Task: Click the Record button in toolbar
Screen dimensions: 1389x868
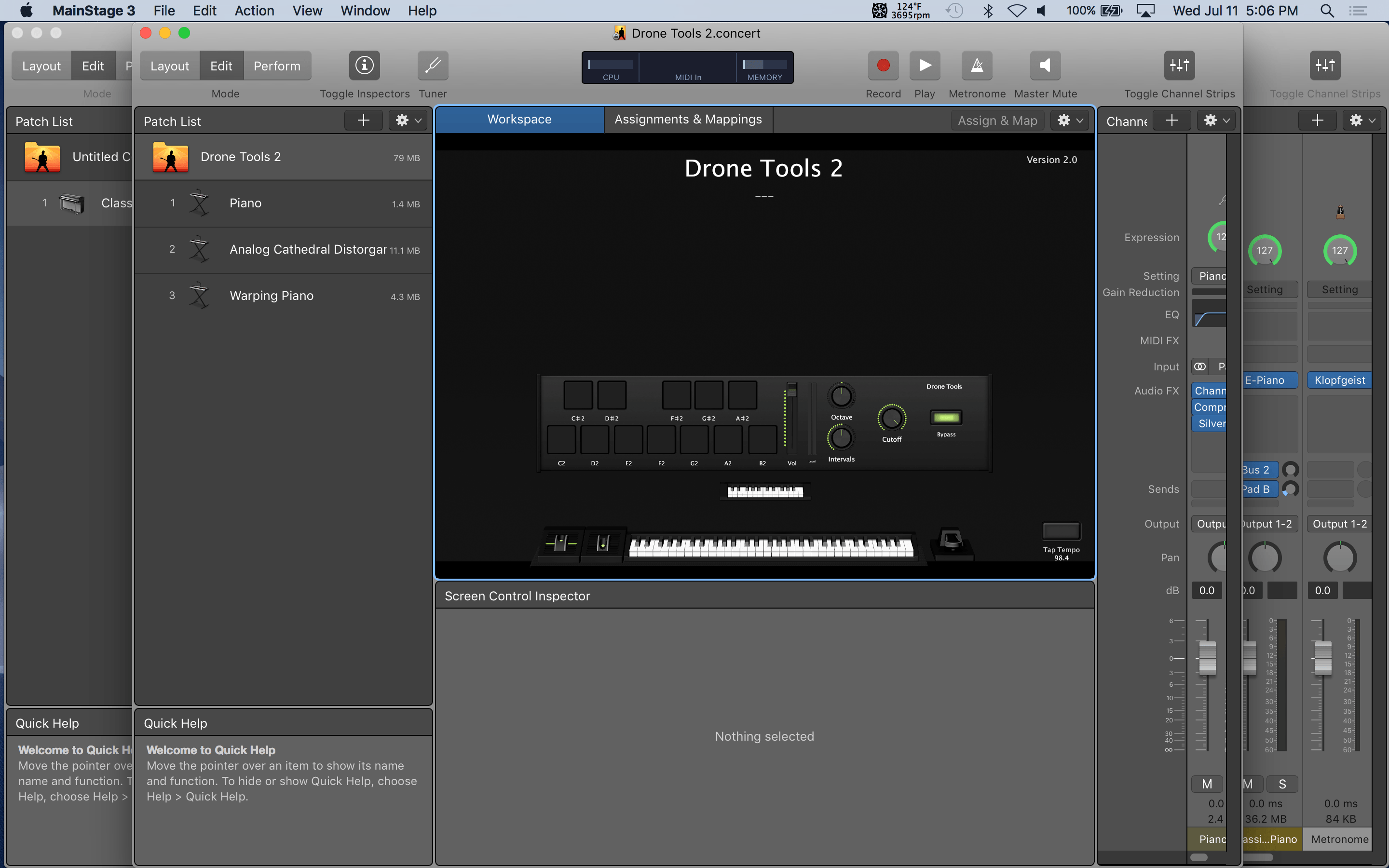Action: pos(883,66)
